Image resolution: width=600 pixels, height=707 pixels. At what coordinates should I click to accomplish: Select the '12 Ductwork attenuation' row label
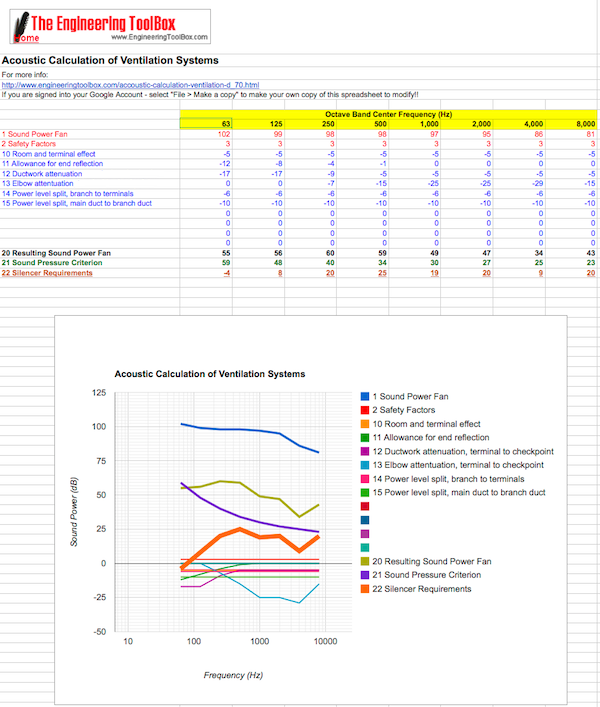pos(42,174)
